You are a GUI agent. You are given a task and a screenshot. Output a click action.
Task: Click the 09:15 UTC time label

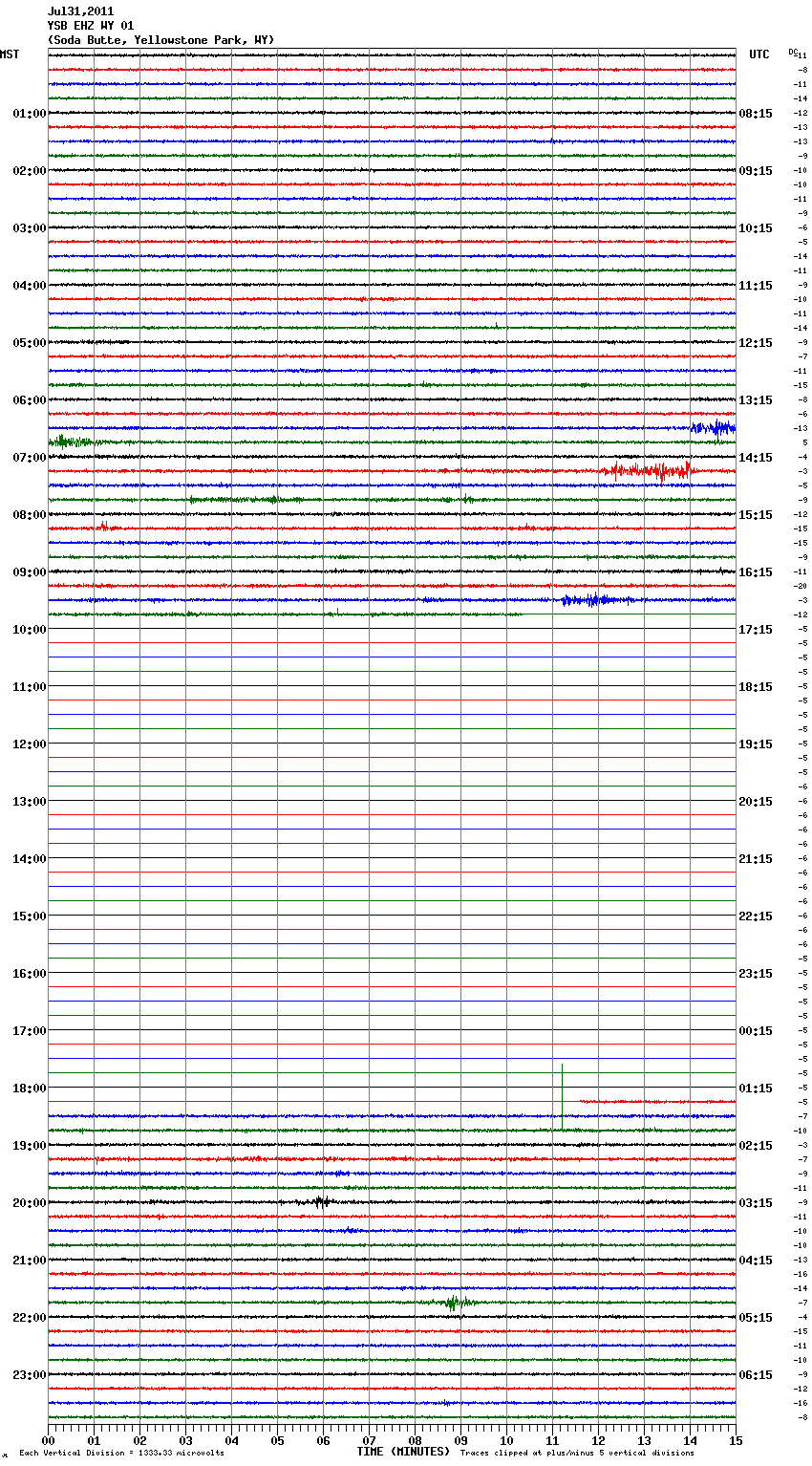pos(756,171)
